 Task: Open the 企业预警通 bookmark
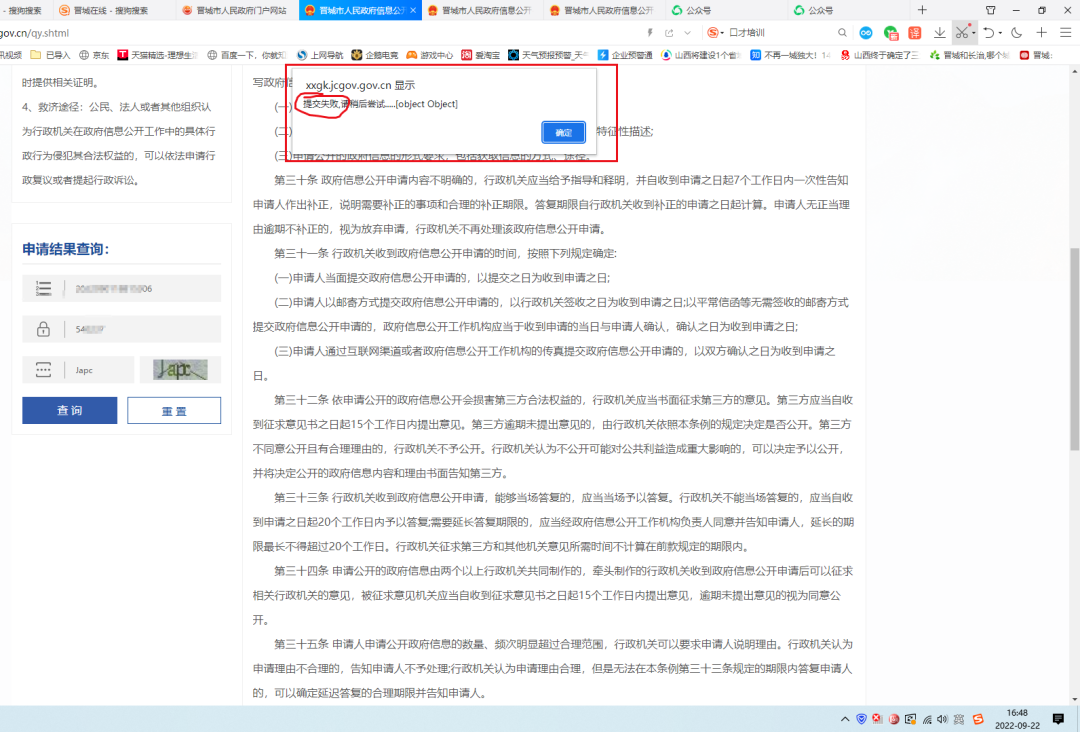click(625, 55)
